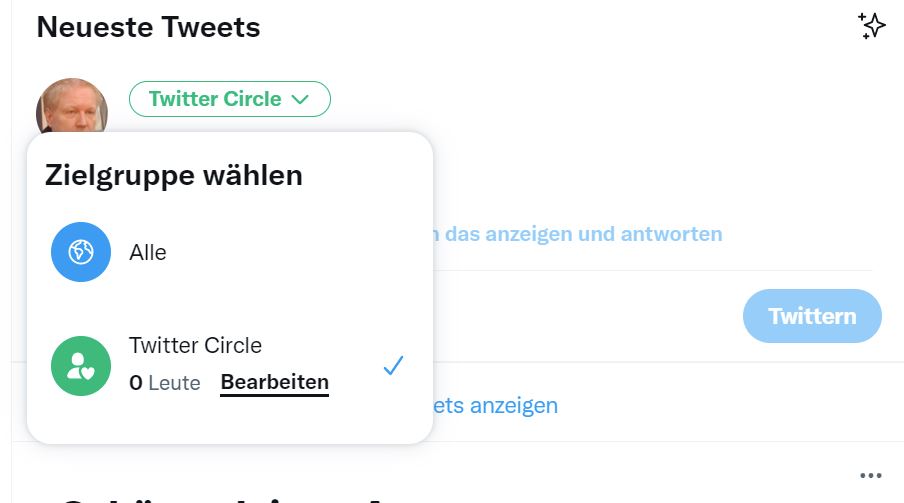The image size is (904, 503).
Task: Choose the Alle audience option
Action: [x=148, y=253]
